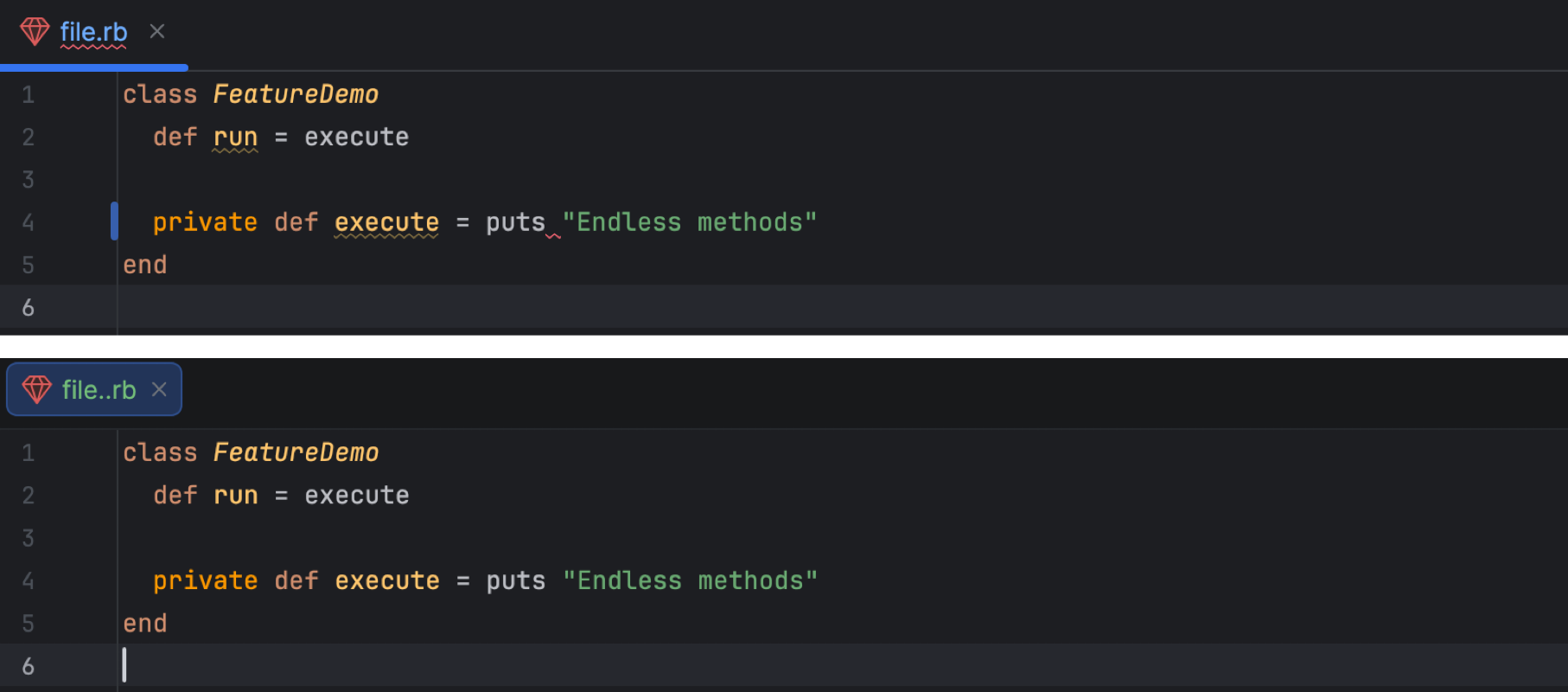Select the file..rb tab in the bottom editor

[98, 389]
